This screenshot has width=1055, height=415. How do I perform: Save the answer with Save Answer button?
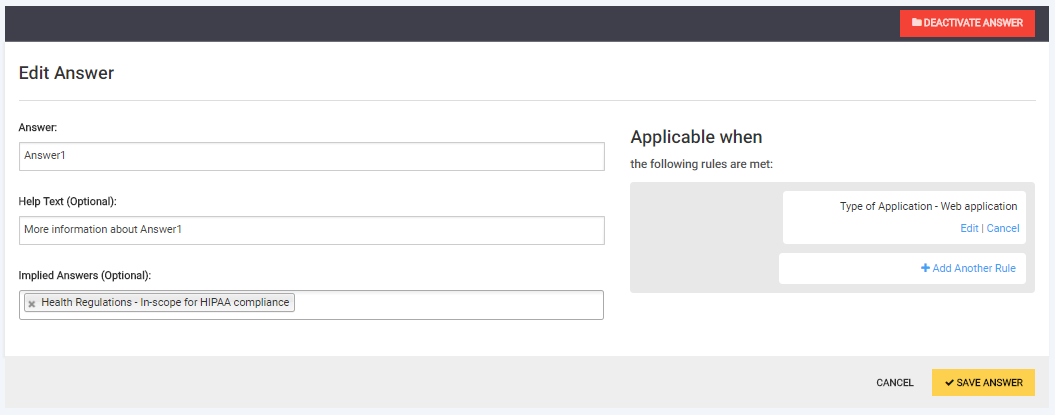[x=983, y=383]
